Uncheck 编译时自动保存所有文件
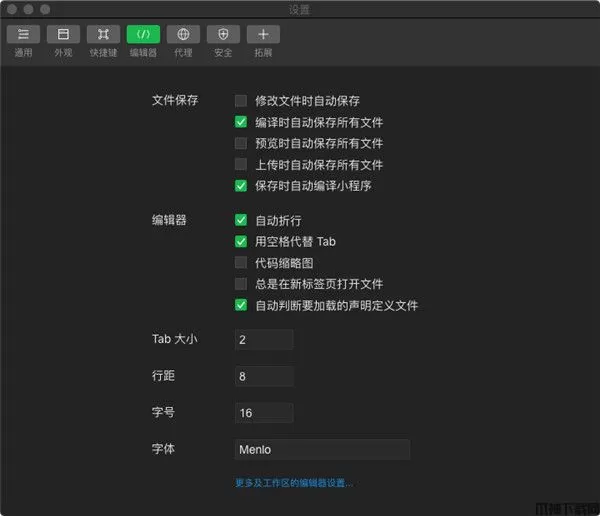 [x=241, y=122]
